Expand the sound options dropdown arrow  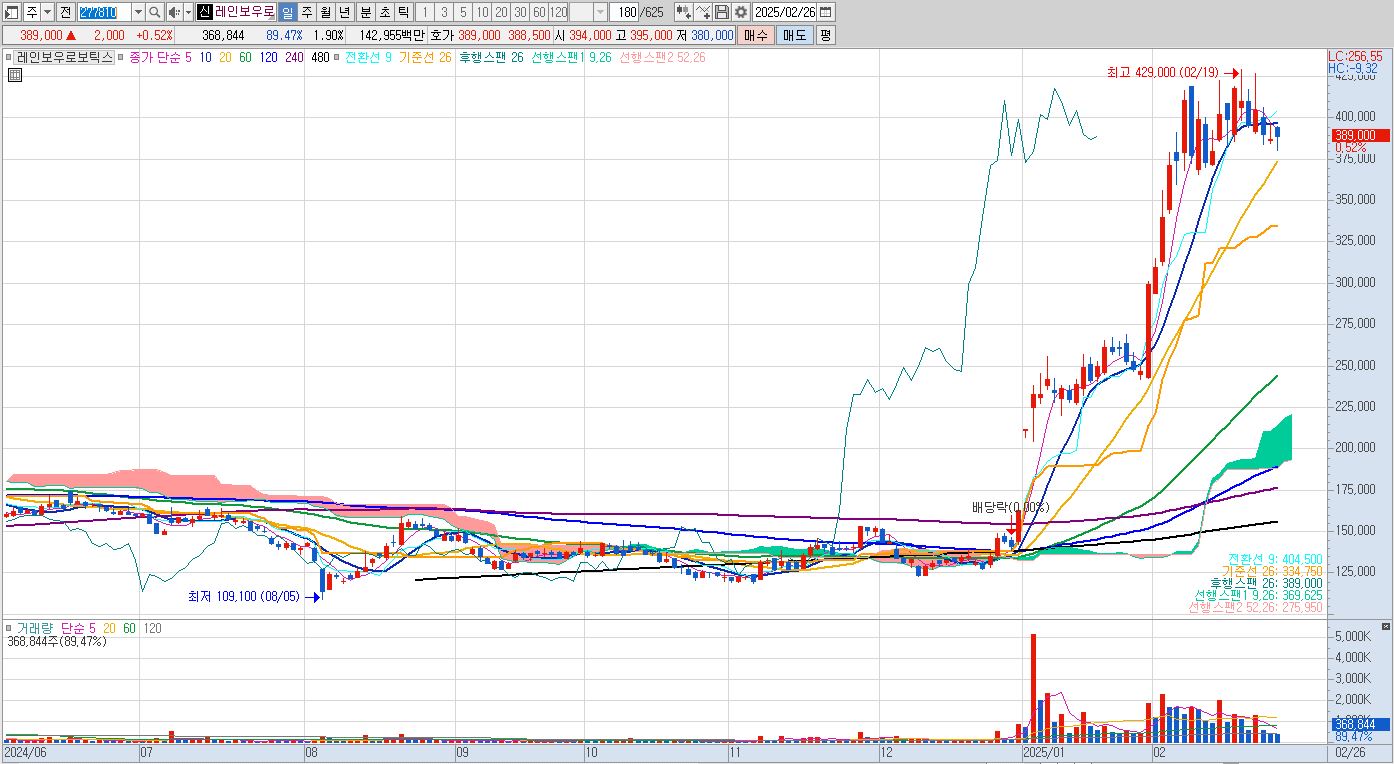pos(188,12)
